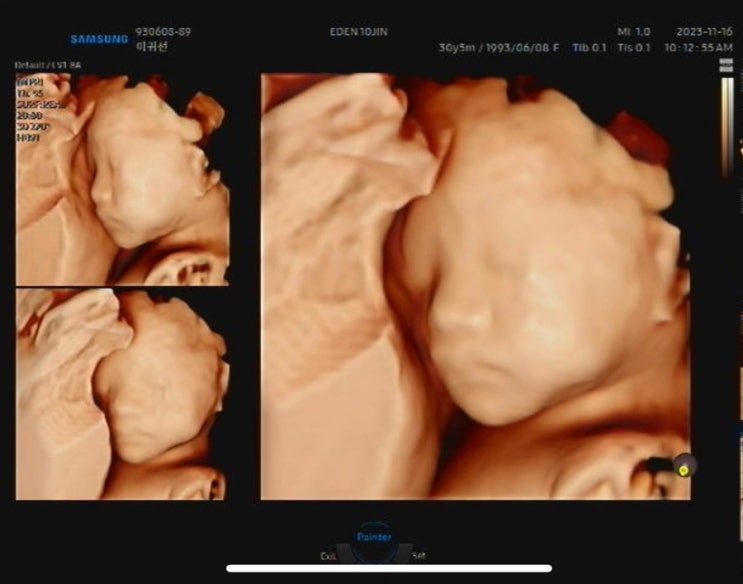Click patient ID 930608-89
The height and width of the screenshot is (584, 743).
point(163,32)
